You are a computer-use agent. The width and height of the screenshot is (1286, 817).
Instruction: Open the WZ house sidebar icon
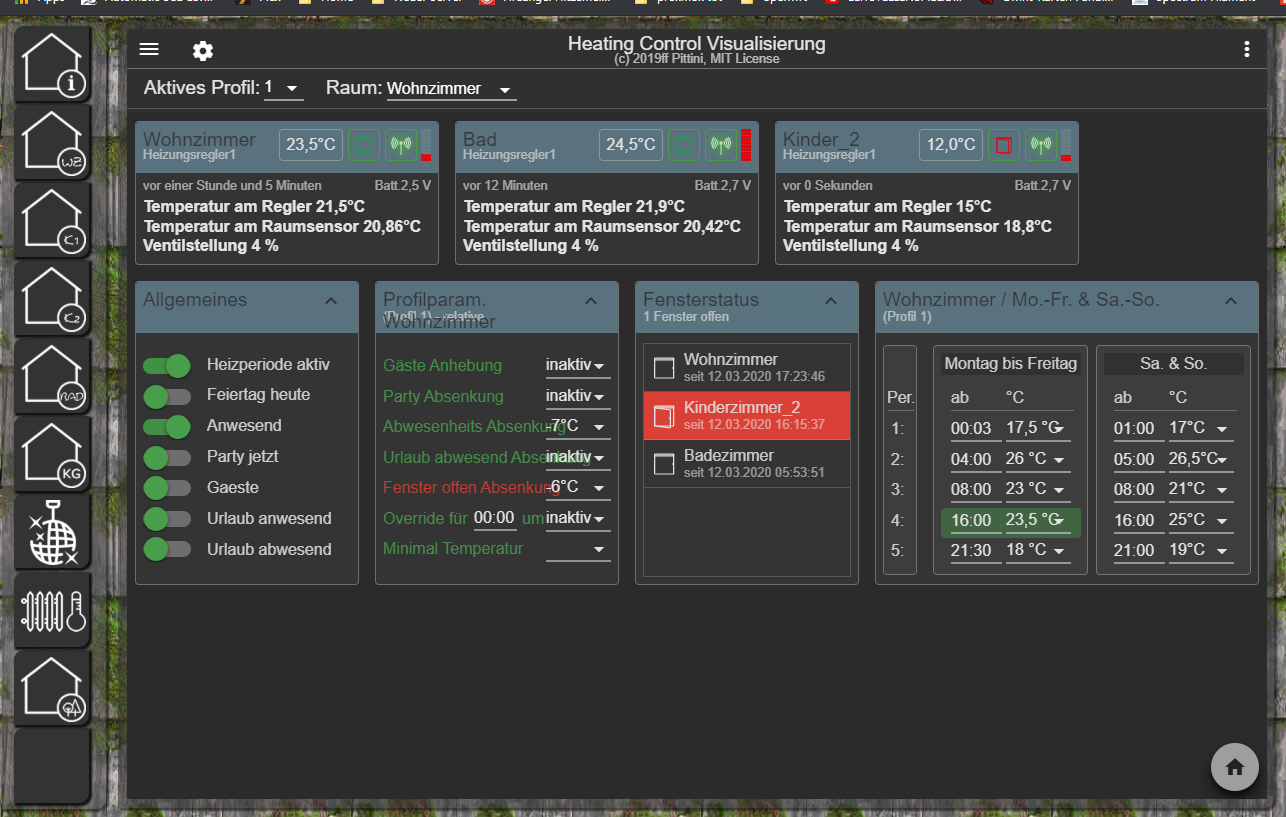point(53,144)
